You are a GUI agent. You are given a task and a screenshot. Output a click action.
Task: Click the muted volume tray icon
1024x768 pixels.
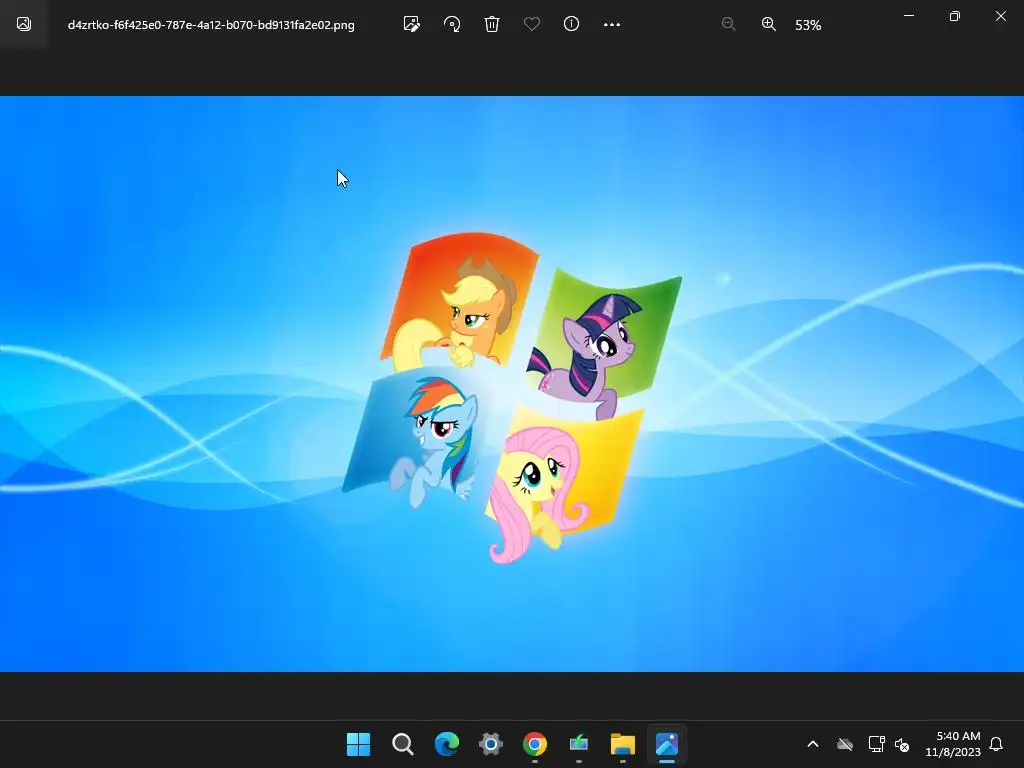click(x=902, y=744)
